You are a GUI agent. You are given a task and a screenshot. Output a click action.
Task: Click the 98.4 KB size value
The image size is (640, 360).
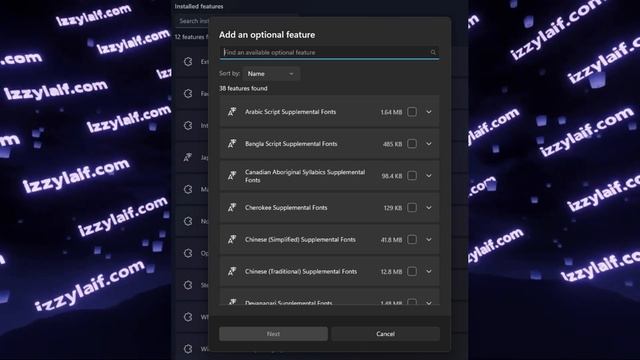click(392, 176)
